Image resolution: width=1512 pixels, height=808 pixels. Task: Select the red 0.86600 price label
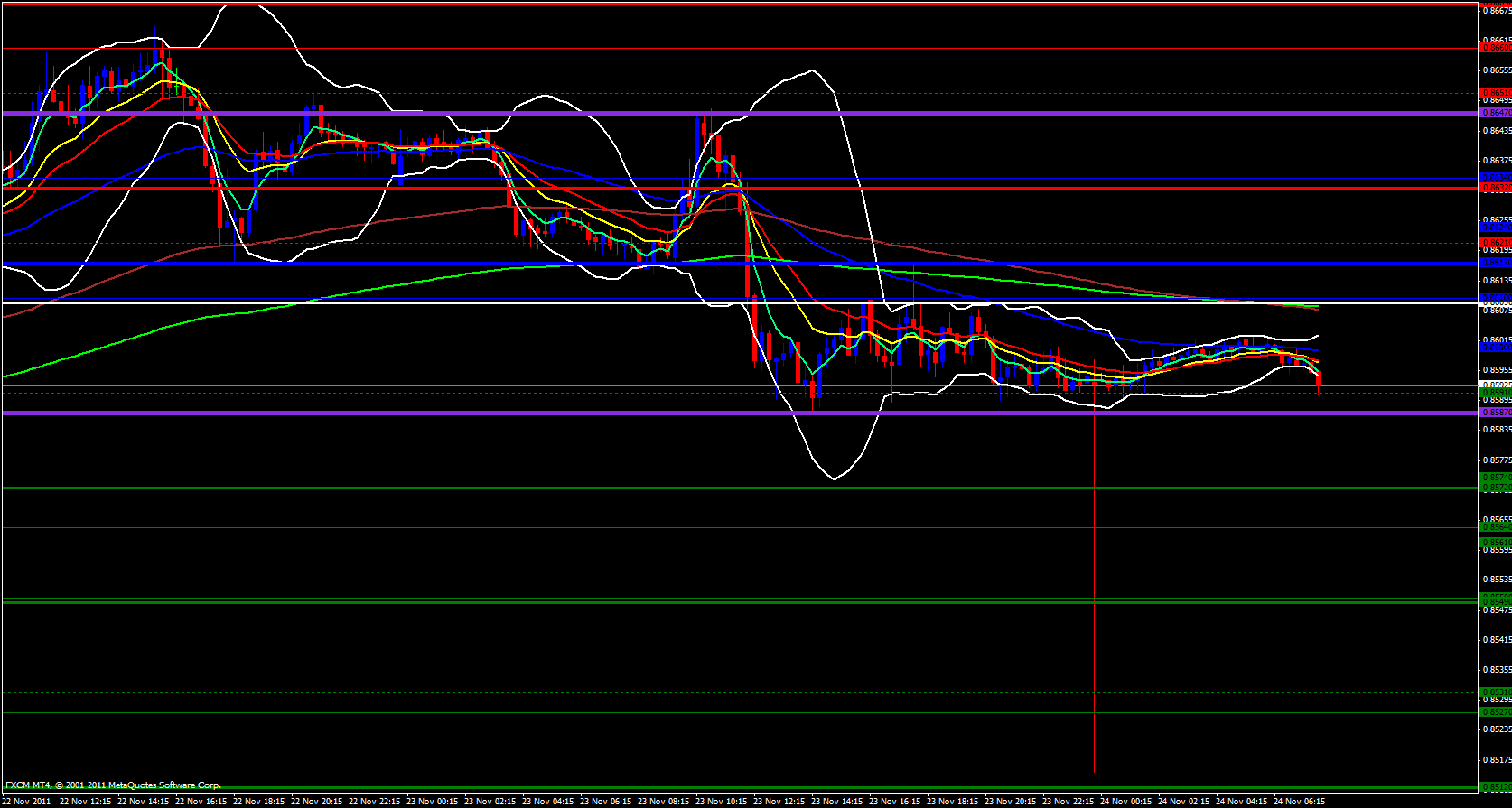coord(1495,48)
